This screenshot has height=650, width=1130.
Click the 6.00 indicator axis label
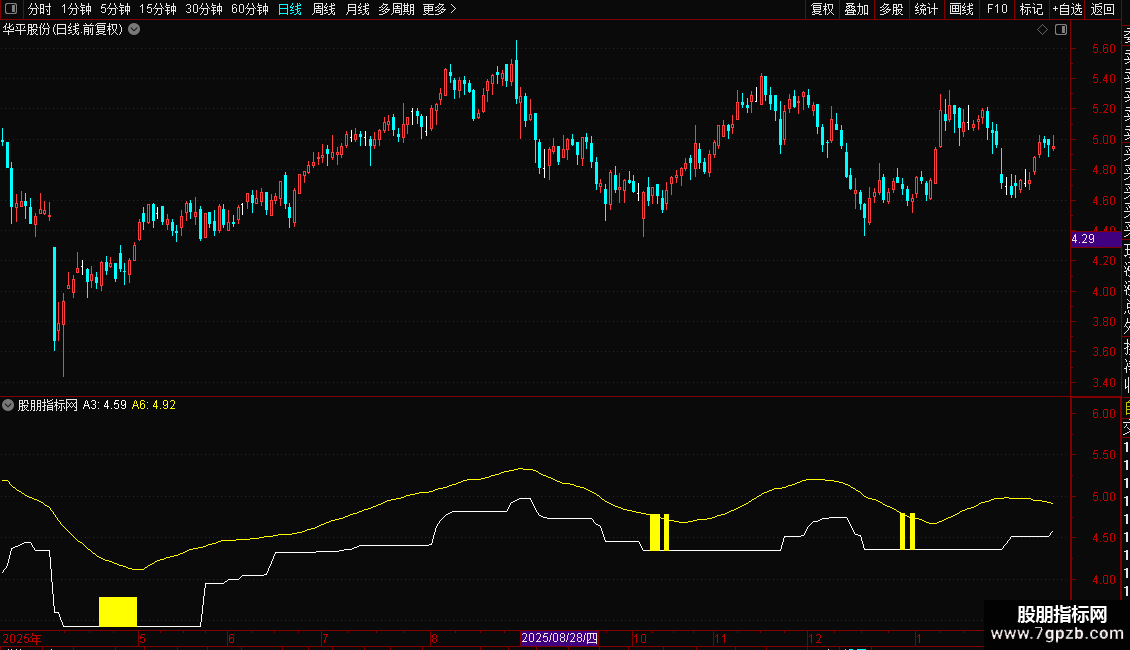1103,414
